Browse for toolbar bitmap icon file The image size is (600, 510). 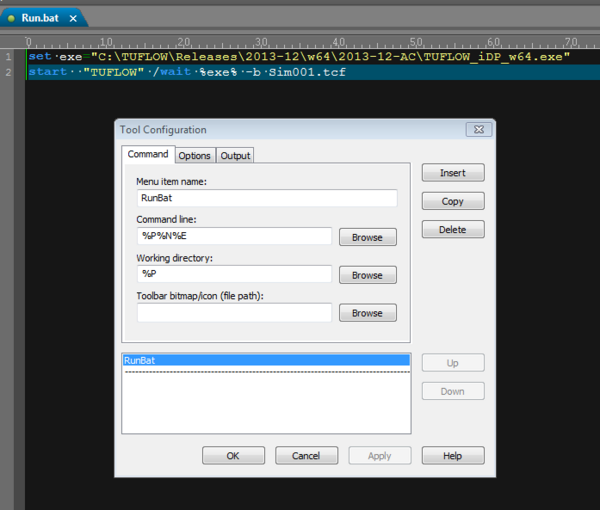point(367,313)
